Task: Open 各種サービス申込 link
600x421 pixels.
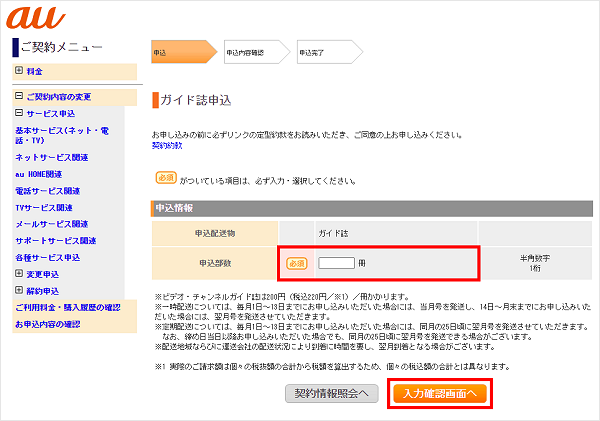Action: [x=50, y=257]
